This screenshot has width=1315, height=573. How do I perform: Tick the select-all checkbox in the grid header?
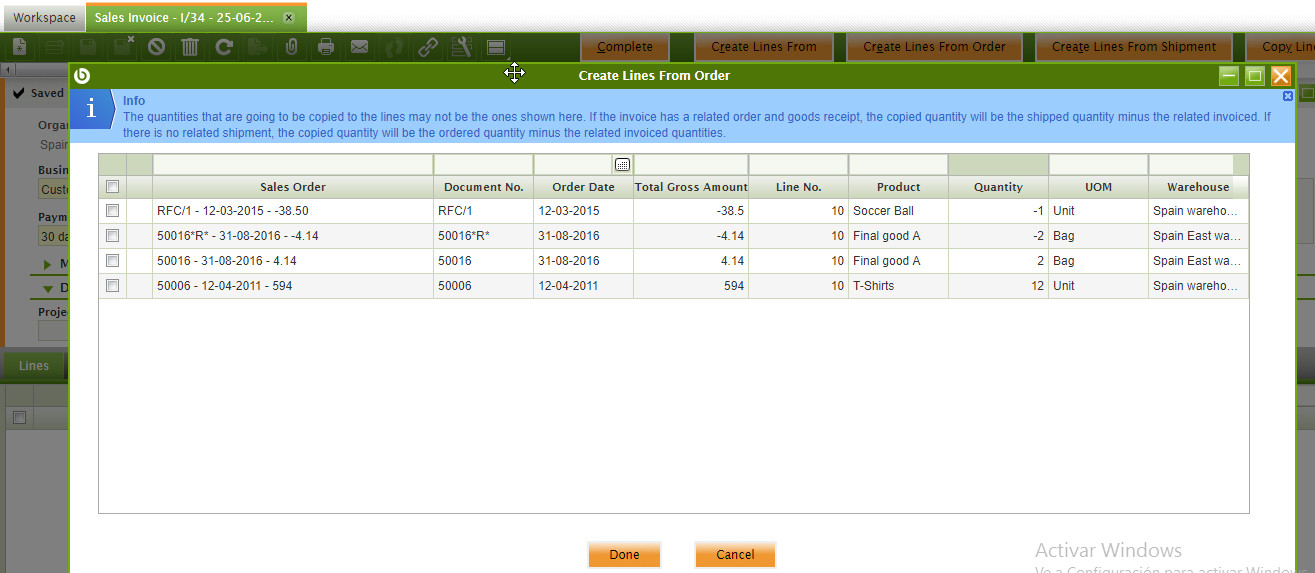coord(112,187)
